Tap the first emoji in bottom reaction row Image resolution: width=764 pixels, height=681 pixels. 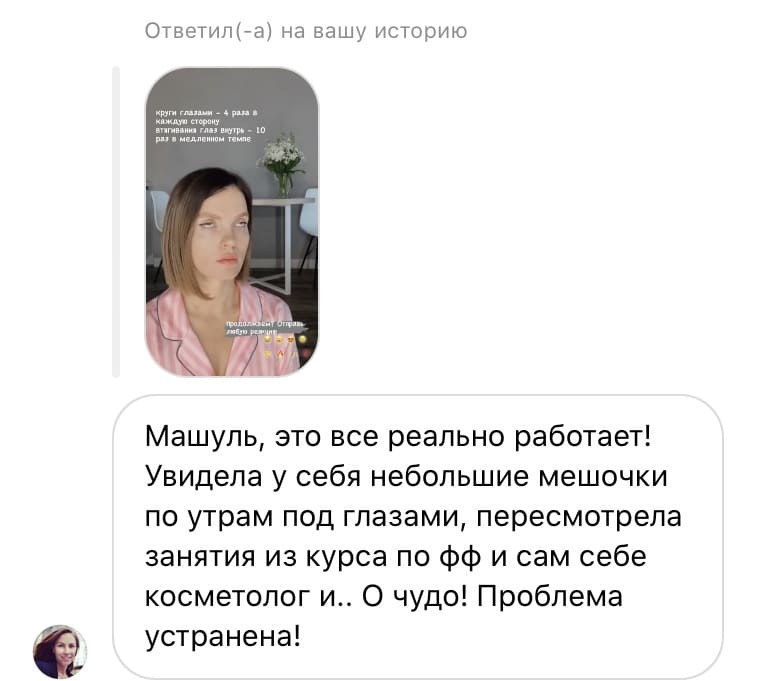[267, 354]
